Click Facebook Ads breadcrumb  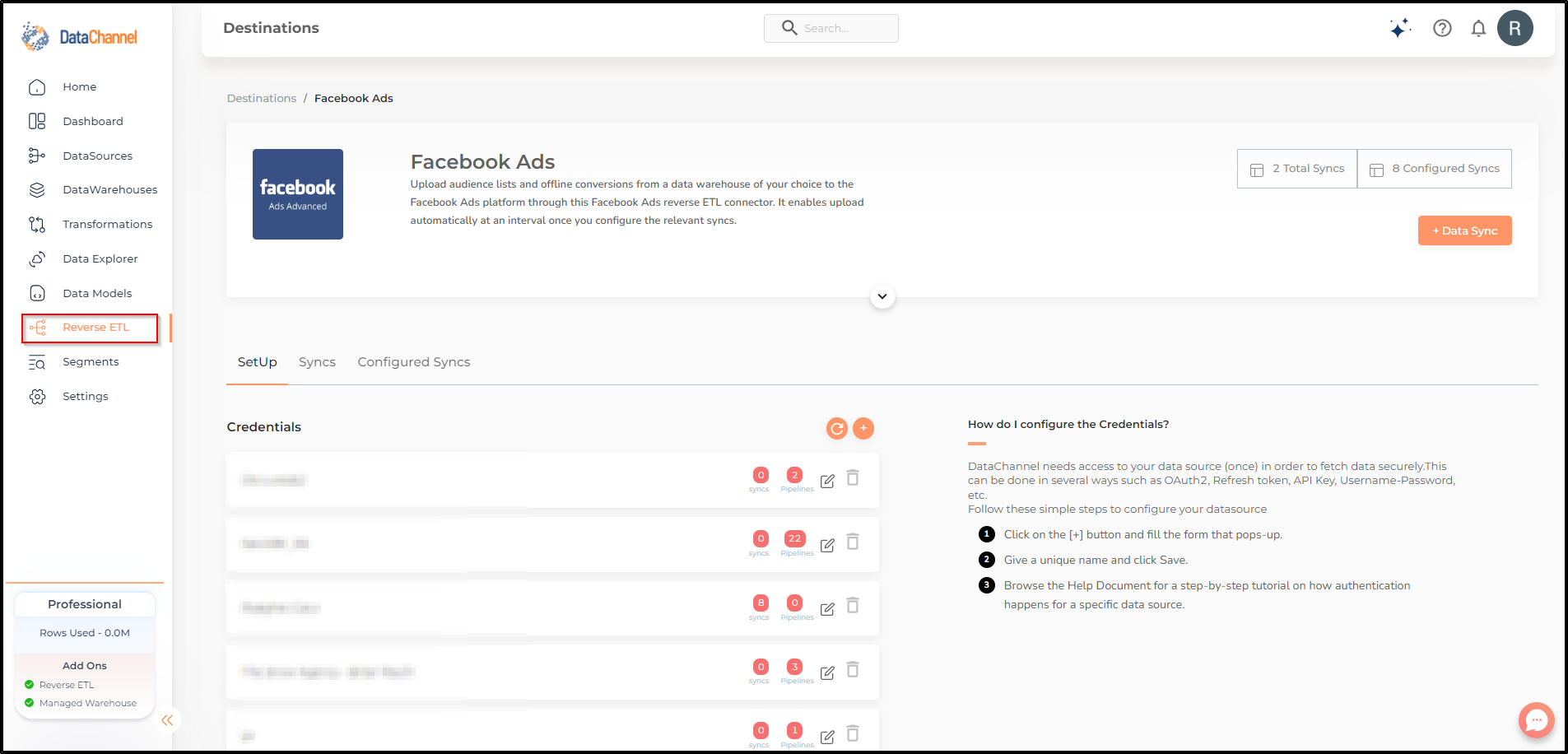354,98
